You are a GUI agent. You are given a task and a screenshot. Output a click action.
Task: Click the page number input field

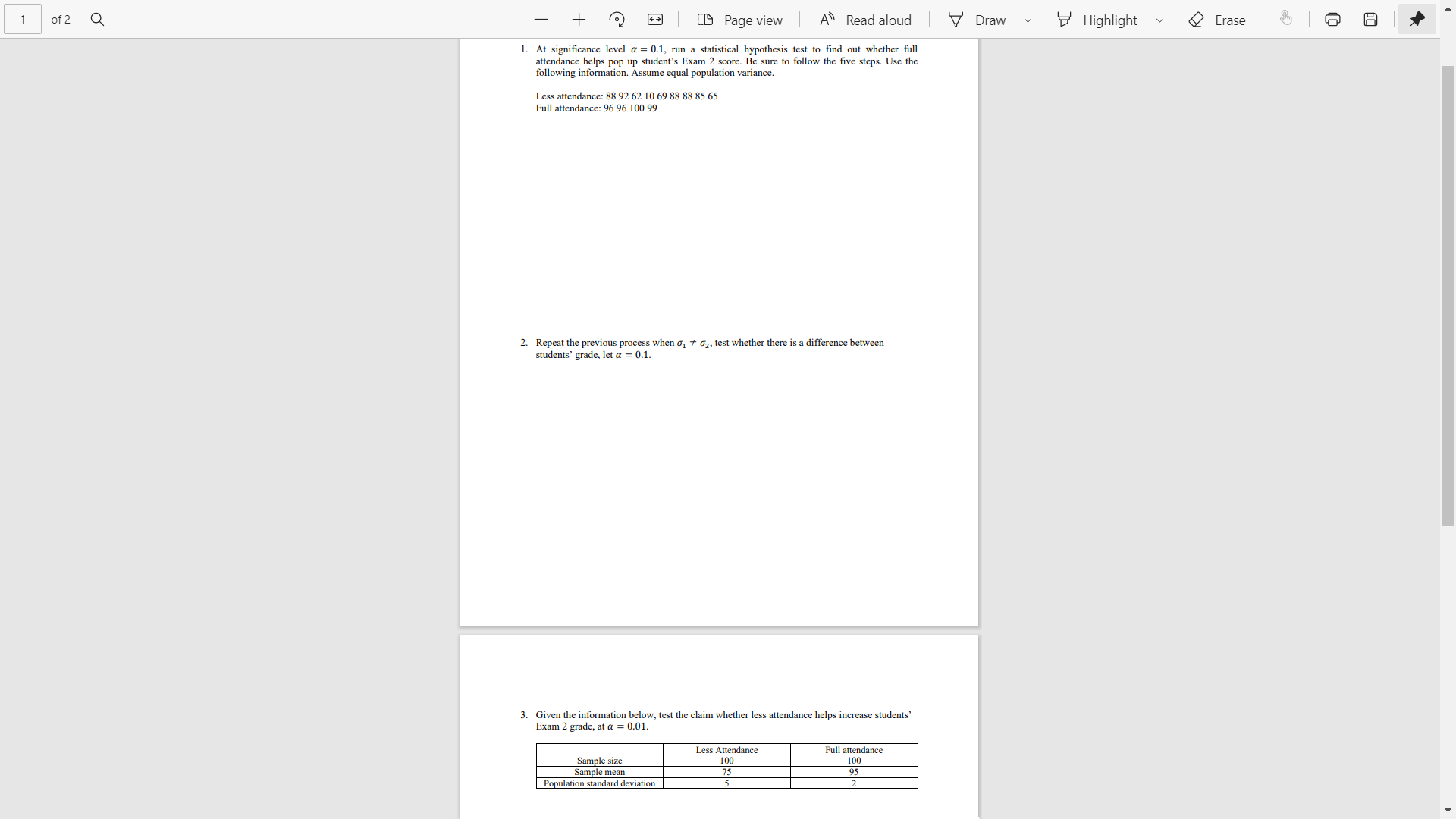(22, 19)
